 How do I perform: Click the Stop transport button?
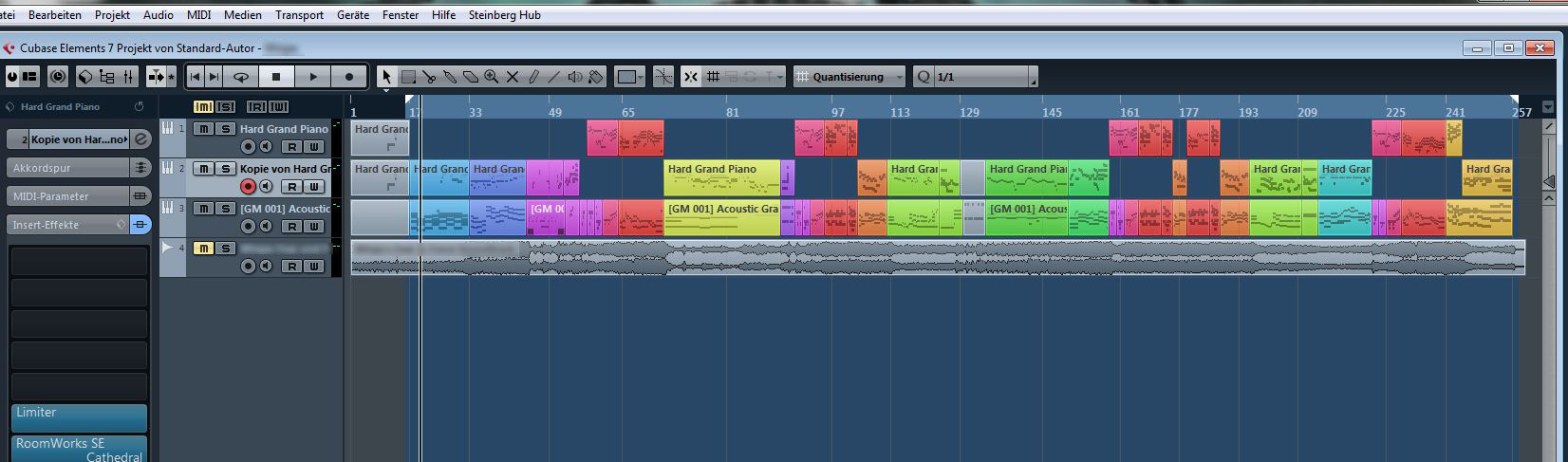(x=276, y=77)
